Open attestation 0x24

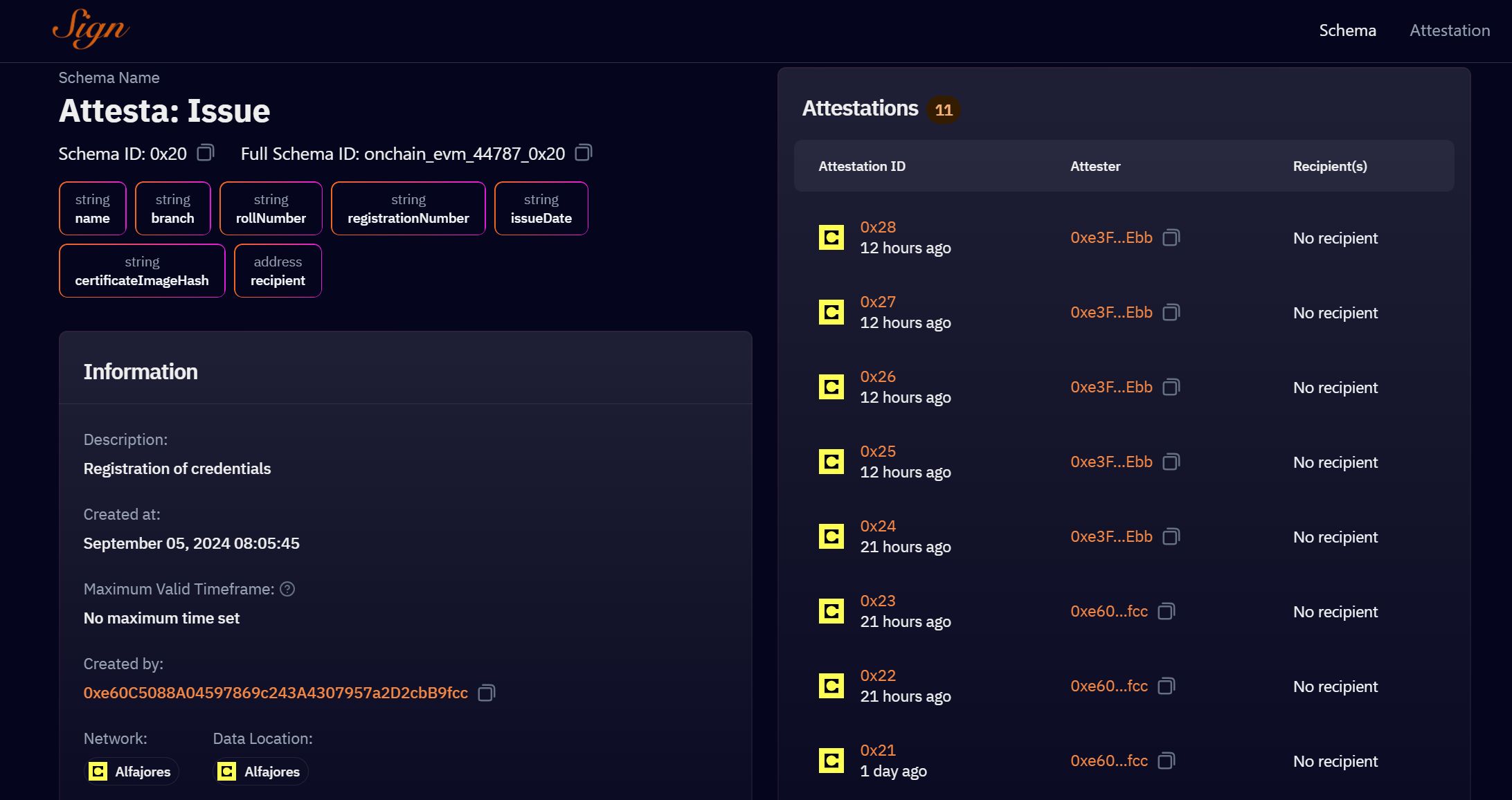coord(878,526)
